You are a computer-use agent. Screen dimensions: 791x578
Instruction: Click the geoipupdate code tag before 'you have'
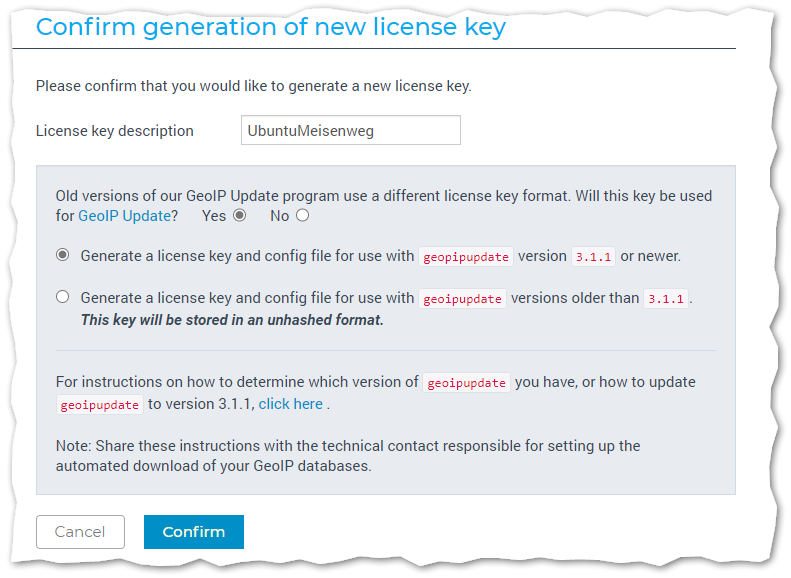(x=468, y=383)
